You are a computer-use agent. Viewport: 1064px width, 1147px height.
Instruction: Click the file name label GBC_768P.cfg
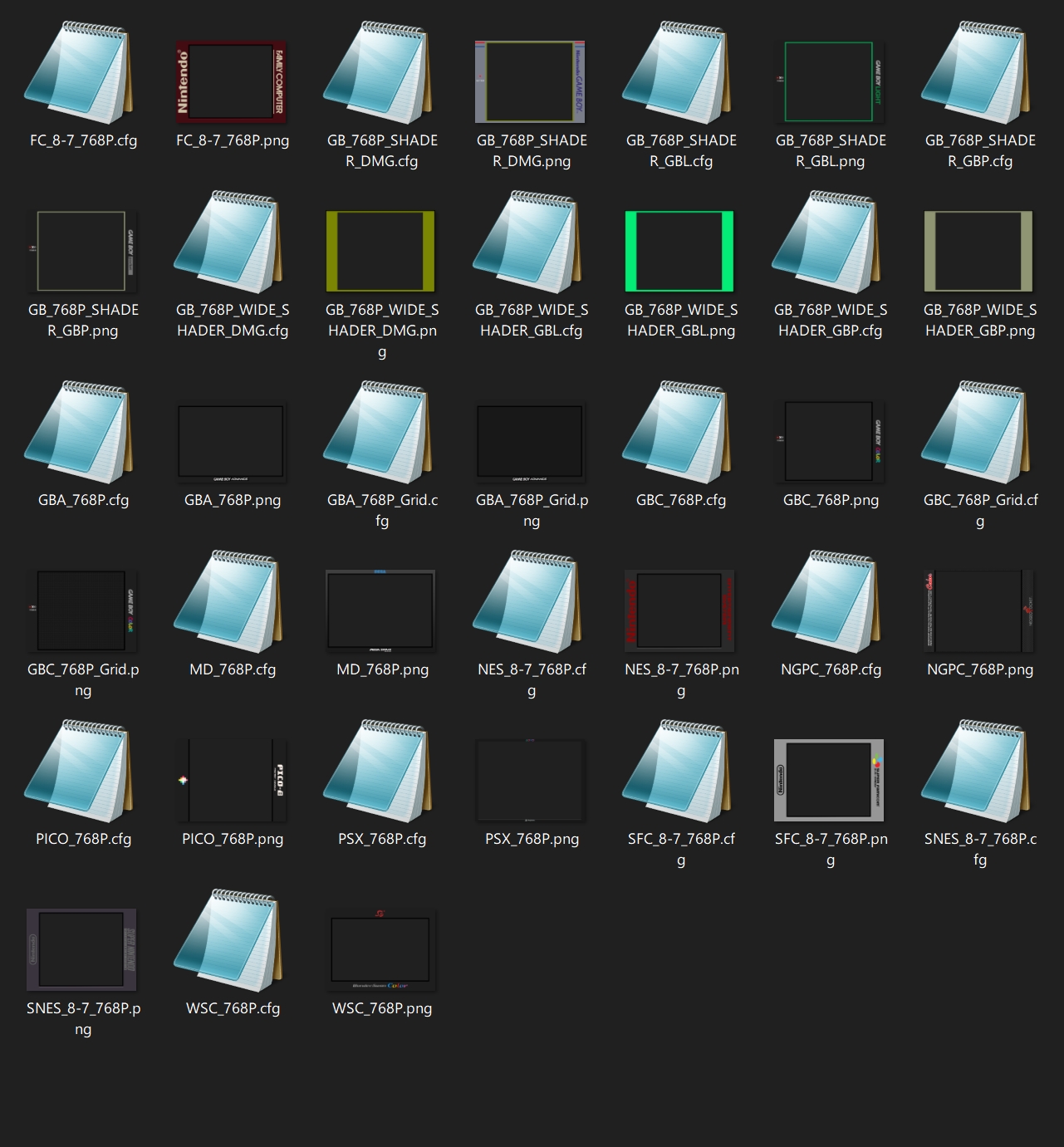click(681, 500)
